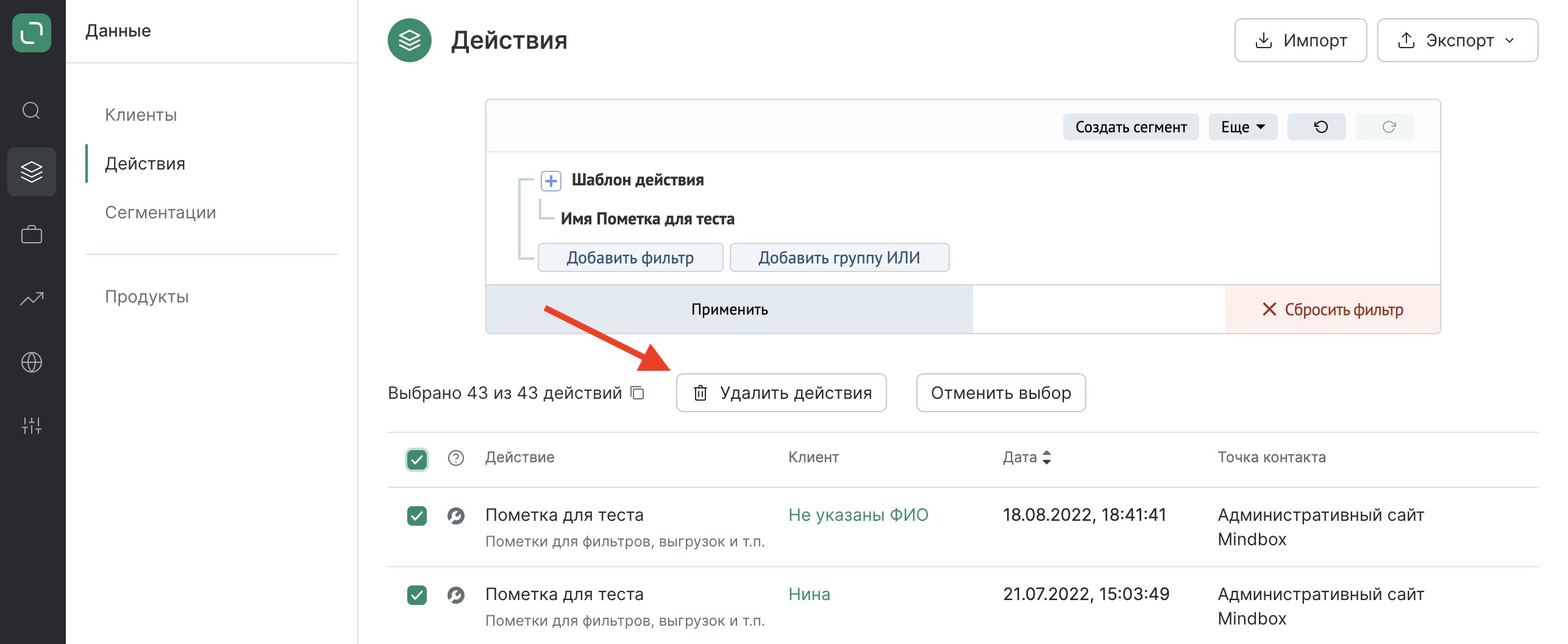Click the Шаблон действия filter label
Screen dimensions: 1568x644
(x=638, y=180)
